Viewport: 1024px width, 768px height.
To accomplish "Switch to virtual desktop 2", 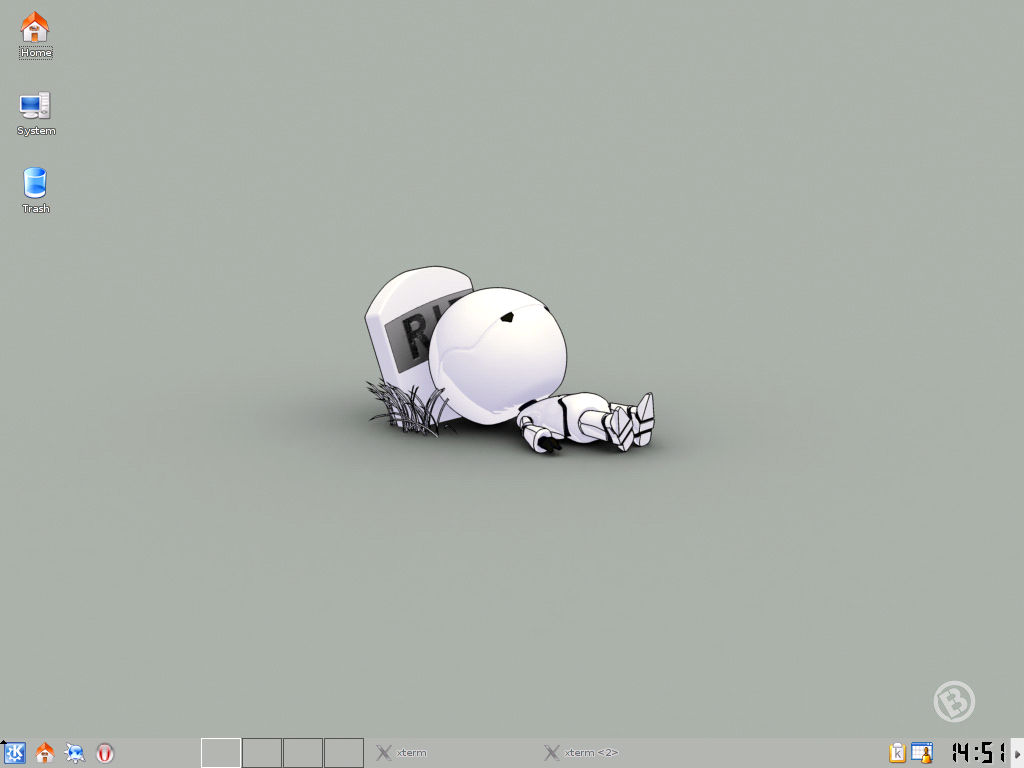I will [262, 753].
